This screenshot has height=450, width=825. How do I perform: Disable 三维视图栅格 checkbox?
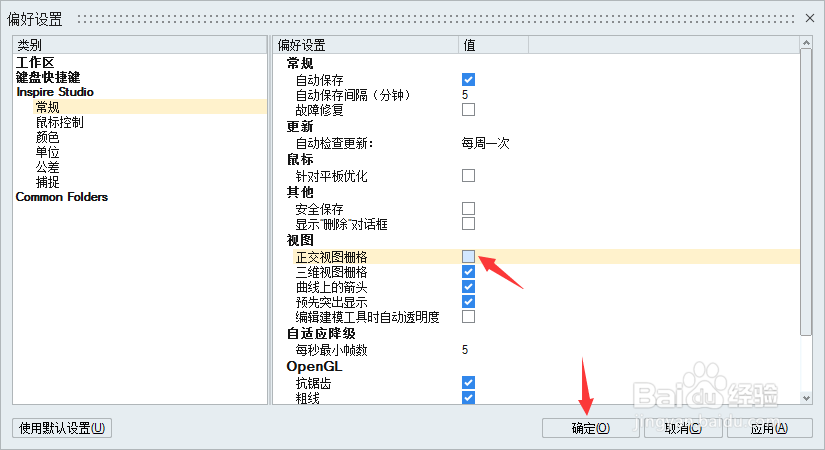[468, 272]
